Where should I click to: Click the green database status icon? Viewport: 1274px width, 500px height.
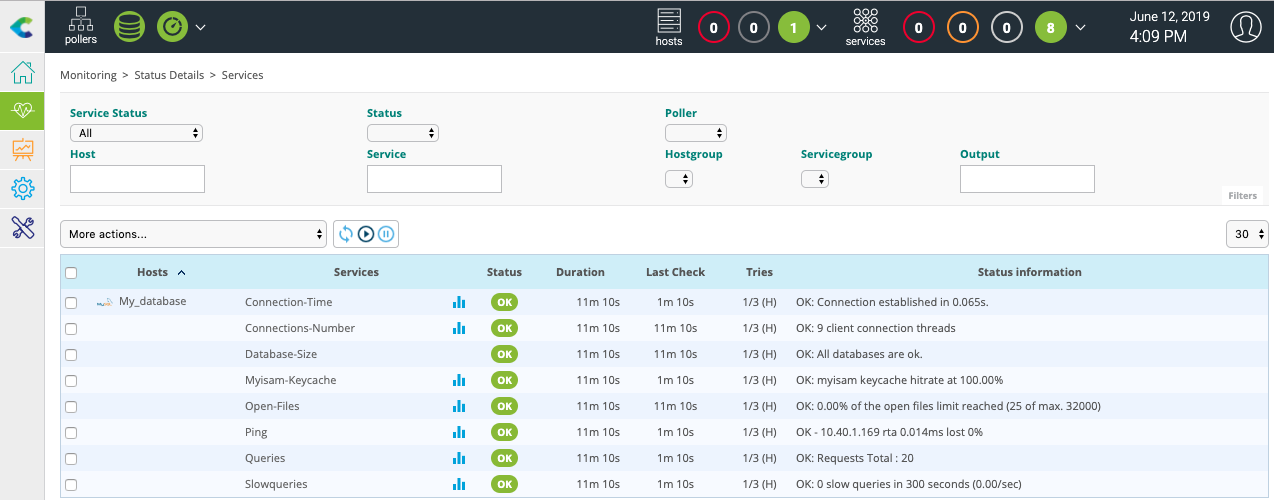point(129,26)
